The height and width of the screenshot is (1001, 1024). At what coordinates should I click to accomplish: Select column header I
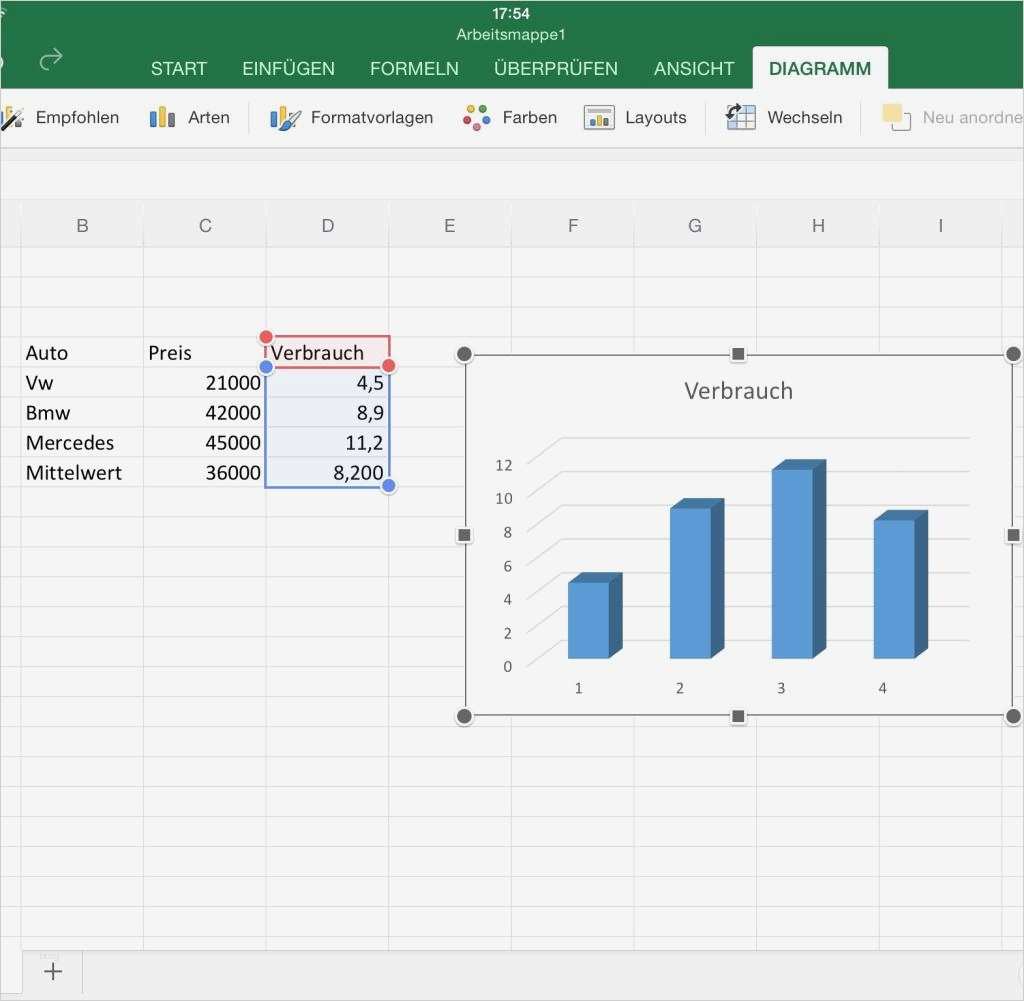pyautogui.click(x=940, y=225)
